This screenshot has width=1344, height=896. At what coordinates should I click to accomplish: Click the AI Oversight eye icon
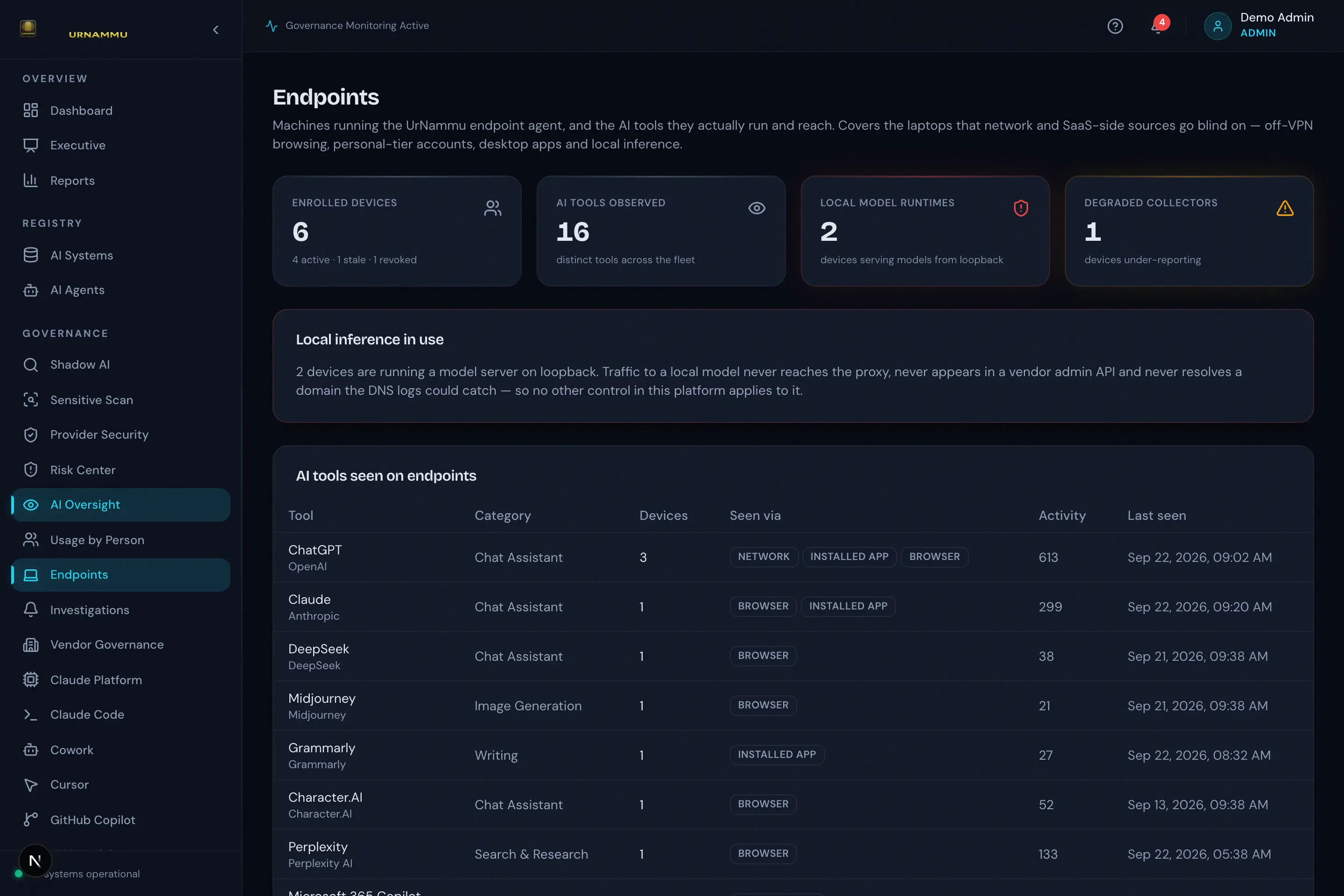click(x=31, y=504)
